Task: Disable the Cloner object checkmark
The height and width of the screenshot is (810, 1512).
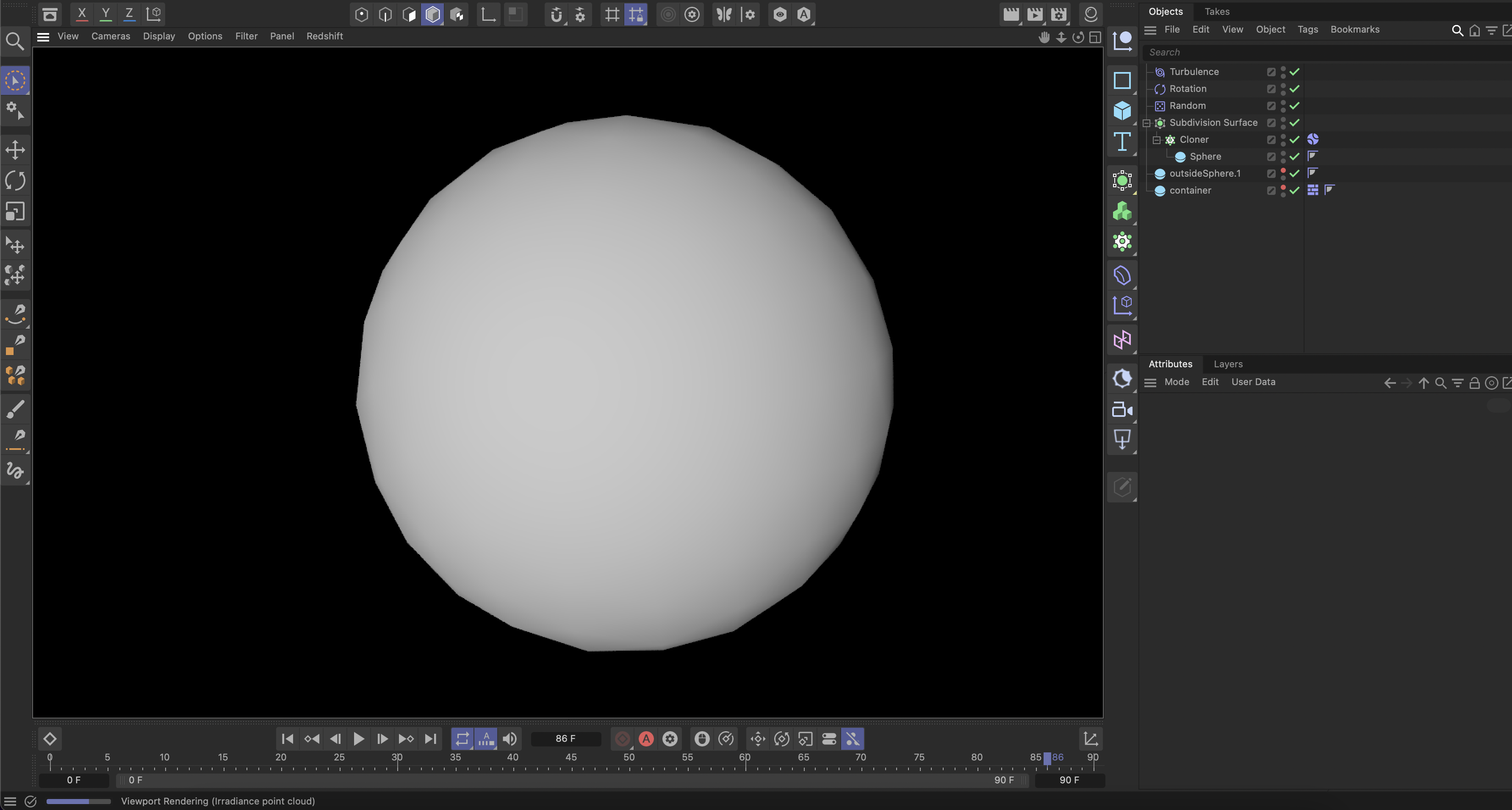Action: click(1294, 140)
